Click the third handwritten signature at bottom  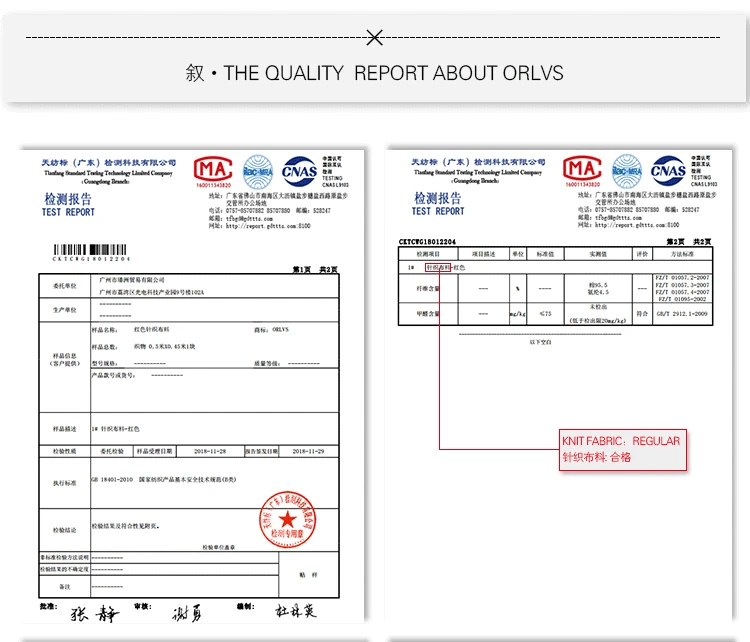[x=296, y=611]
